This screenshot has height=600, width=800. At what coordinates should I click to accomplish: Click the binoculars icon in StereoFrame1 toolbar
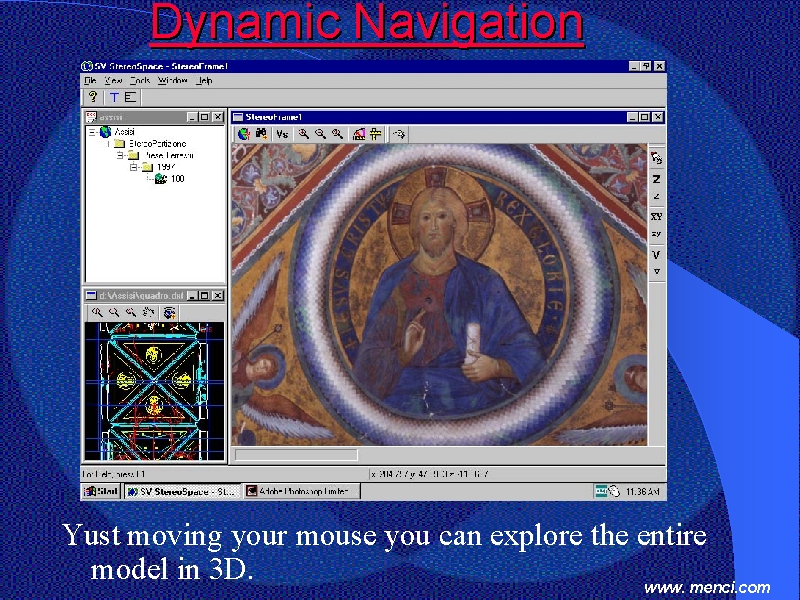tap(261, 134)
